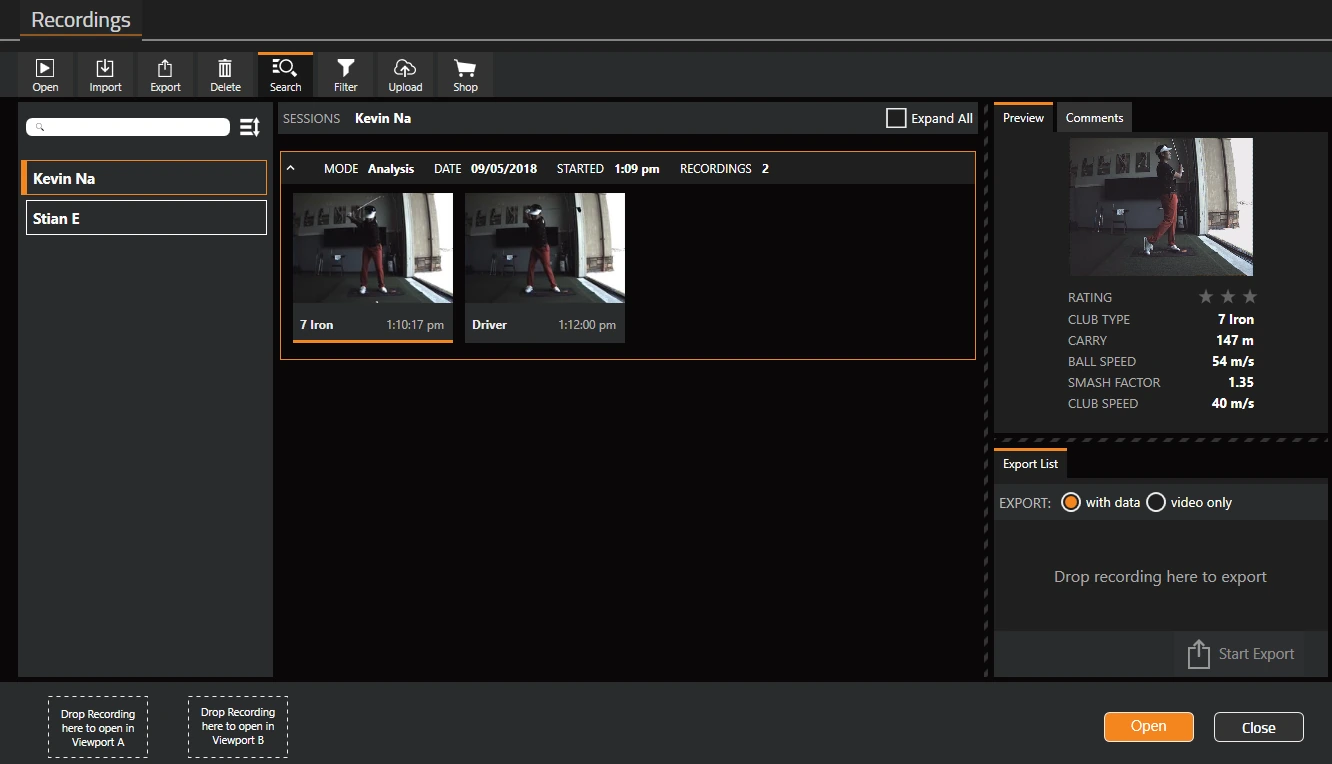Select the 'with data' export option
The width and height of the screenshot is (1332, 764).
1070,502
